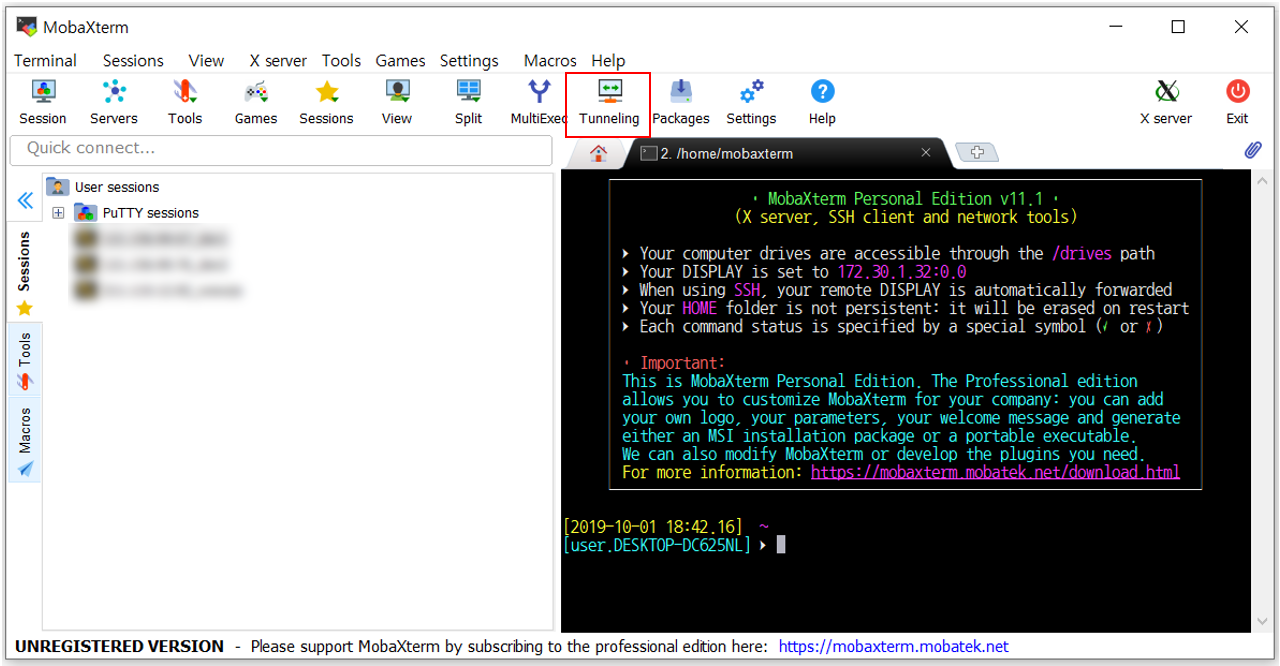Screen dimensions: 1280x666
Task: Open the Tunneling toolbar icon
Action: click(x=609, y=103)
